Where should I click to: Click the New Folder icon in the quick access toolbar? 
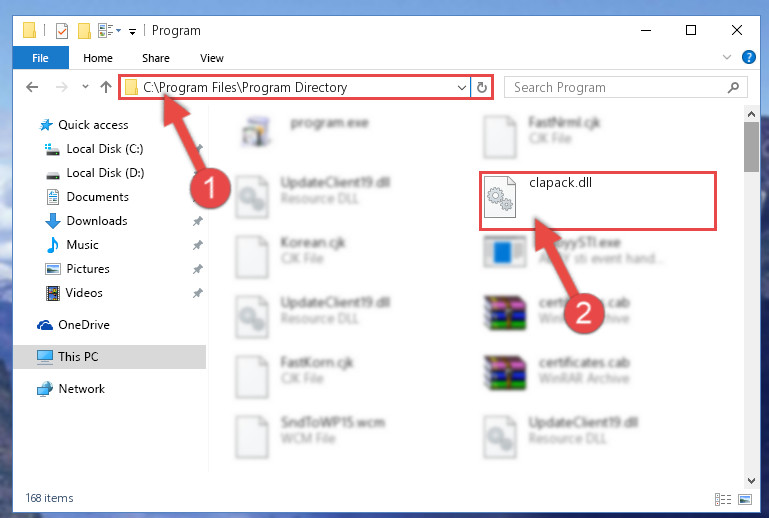pyautogui.click(x=84, y=30)
